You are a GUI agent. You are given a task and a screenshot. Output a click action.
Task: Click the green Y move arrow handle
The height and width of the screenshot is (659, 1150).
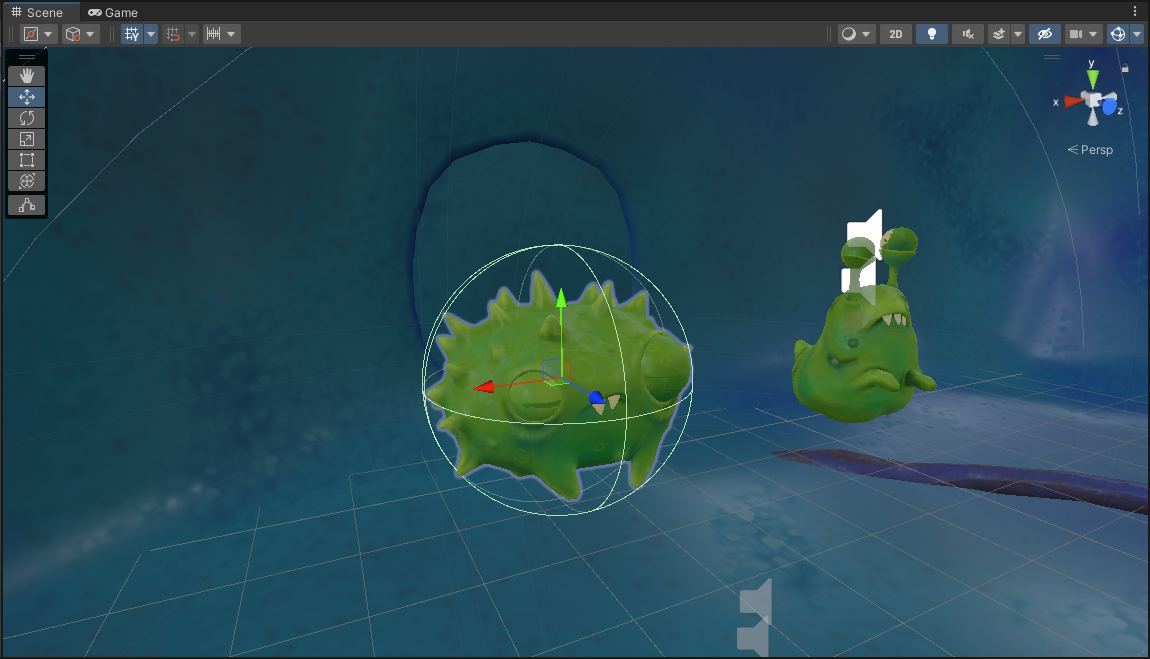coord(561,297)
